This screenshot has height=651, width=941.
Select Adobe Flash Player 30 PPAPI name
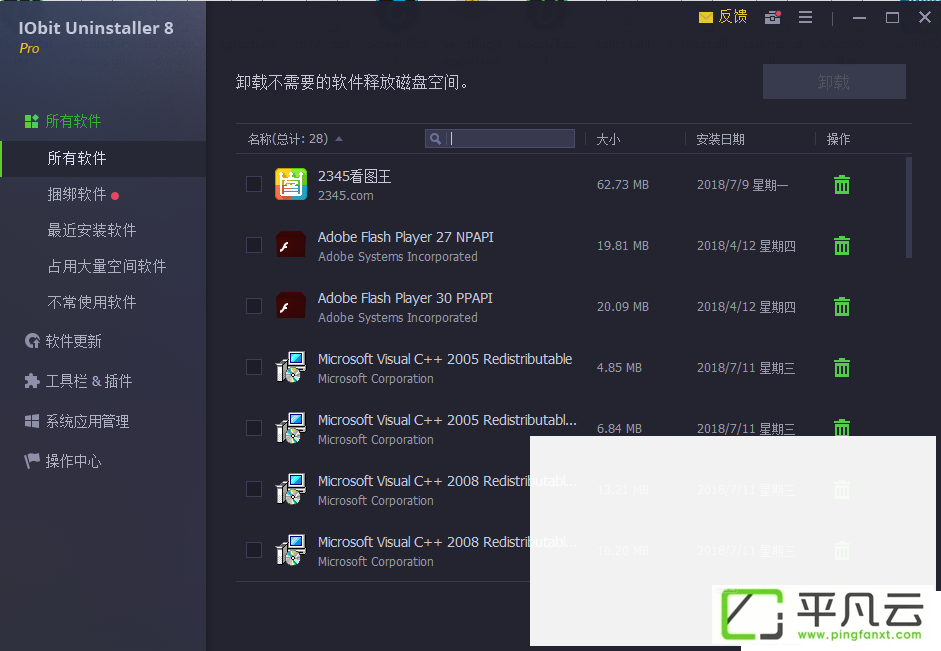coord(405,298)
